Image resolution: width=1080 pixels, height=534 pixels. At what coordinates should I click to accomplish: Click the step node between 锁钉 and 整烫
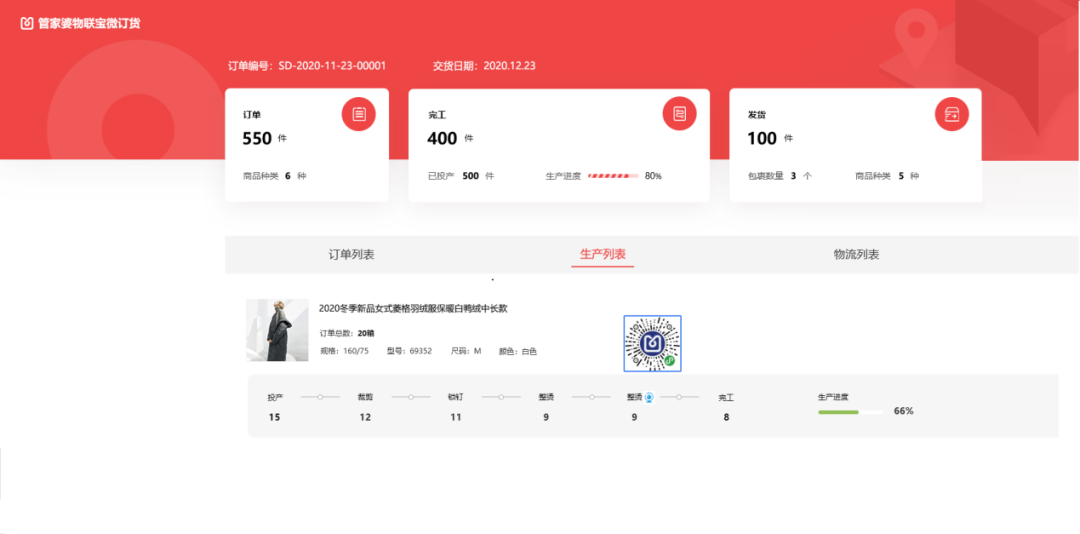pos(501,397)
